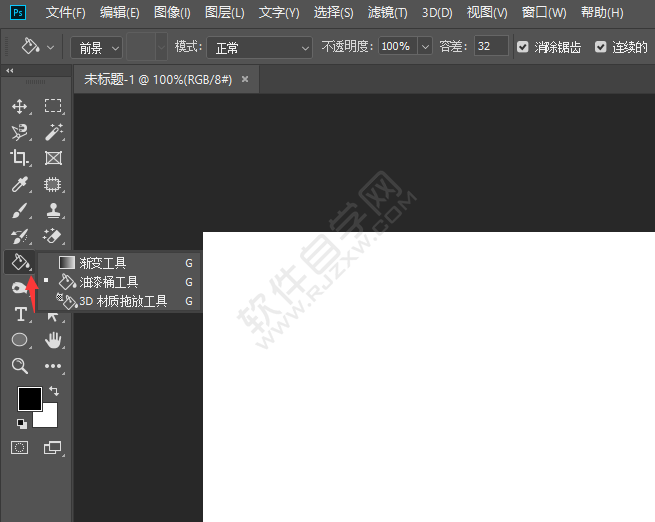Click the Photoshop Ps logo
655x522 pixels.
pos(18,13)
